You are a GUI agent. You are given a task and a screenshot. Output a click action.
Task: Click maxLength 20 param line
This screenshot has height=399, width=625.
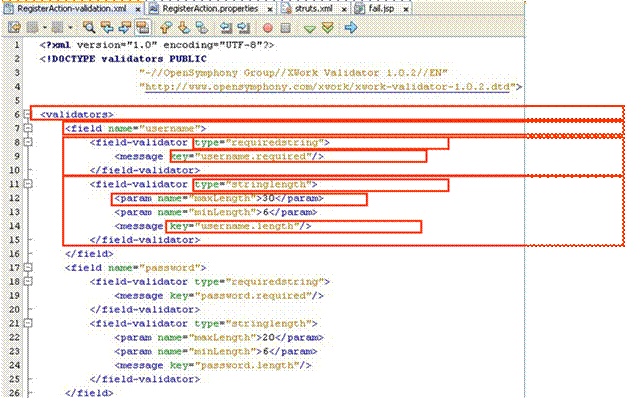pyautogui.click(x=219, y=338)
